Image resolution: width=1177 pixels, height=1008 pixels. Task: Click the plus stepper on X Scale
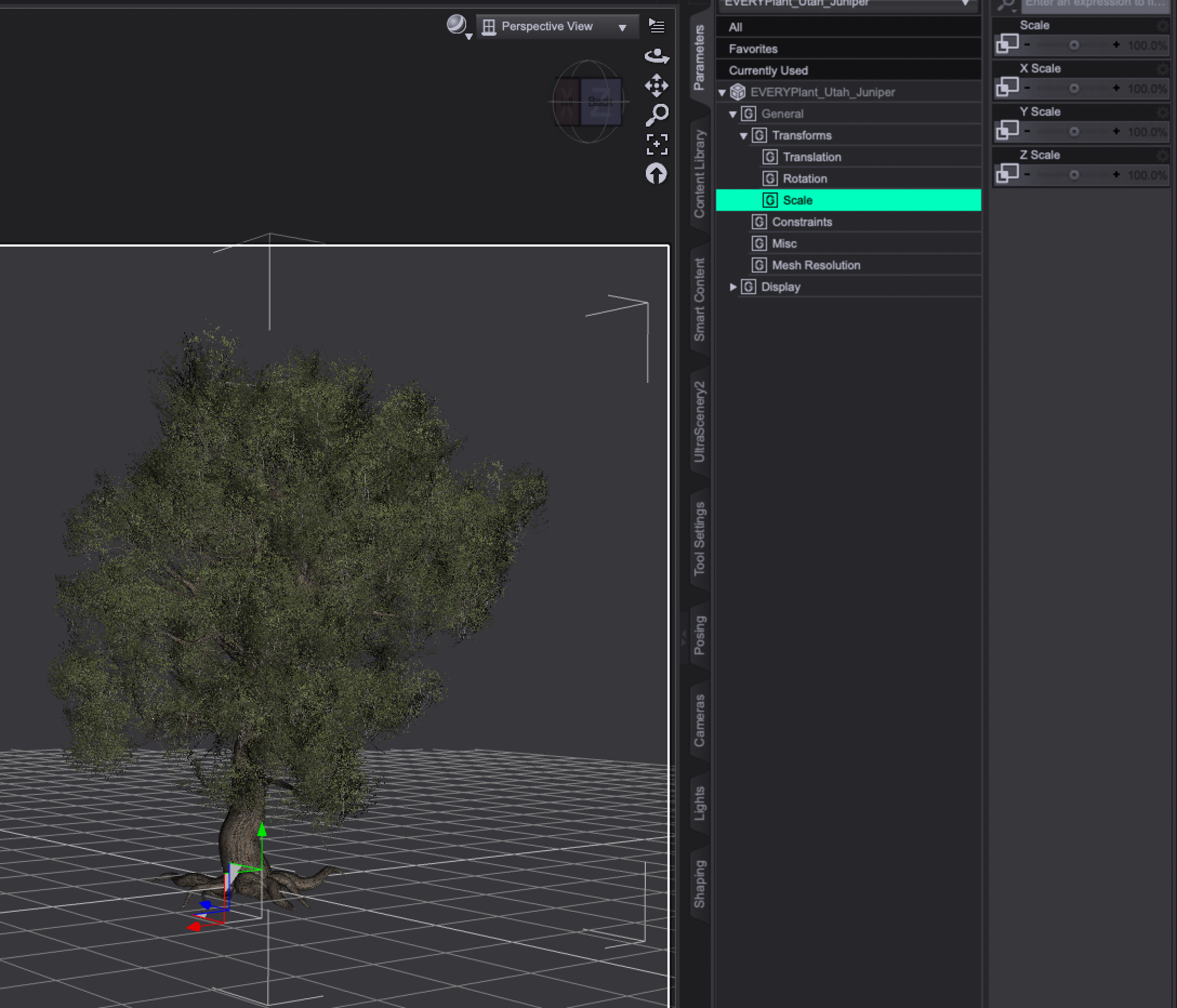[x=1116, y=88]
